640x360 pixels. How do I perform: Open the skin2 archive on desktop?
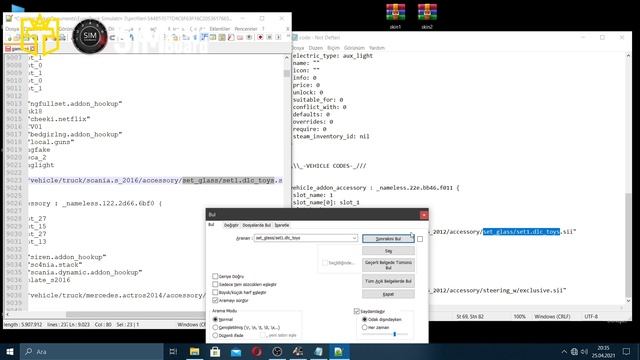click(x=427, y=16)
